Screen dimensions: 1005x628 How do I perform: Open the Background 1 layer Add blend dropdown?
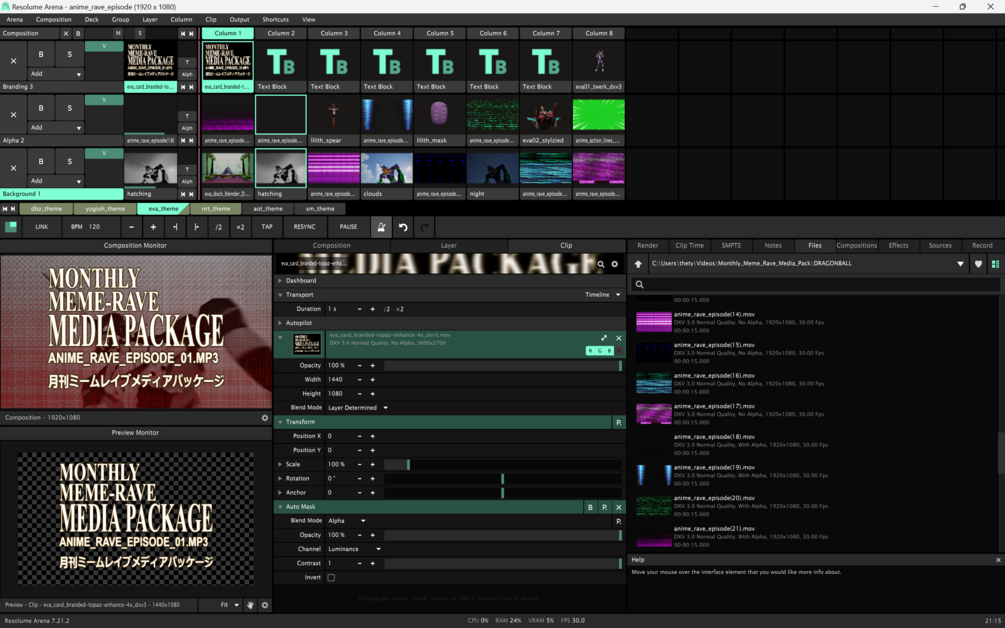[56, 181]
